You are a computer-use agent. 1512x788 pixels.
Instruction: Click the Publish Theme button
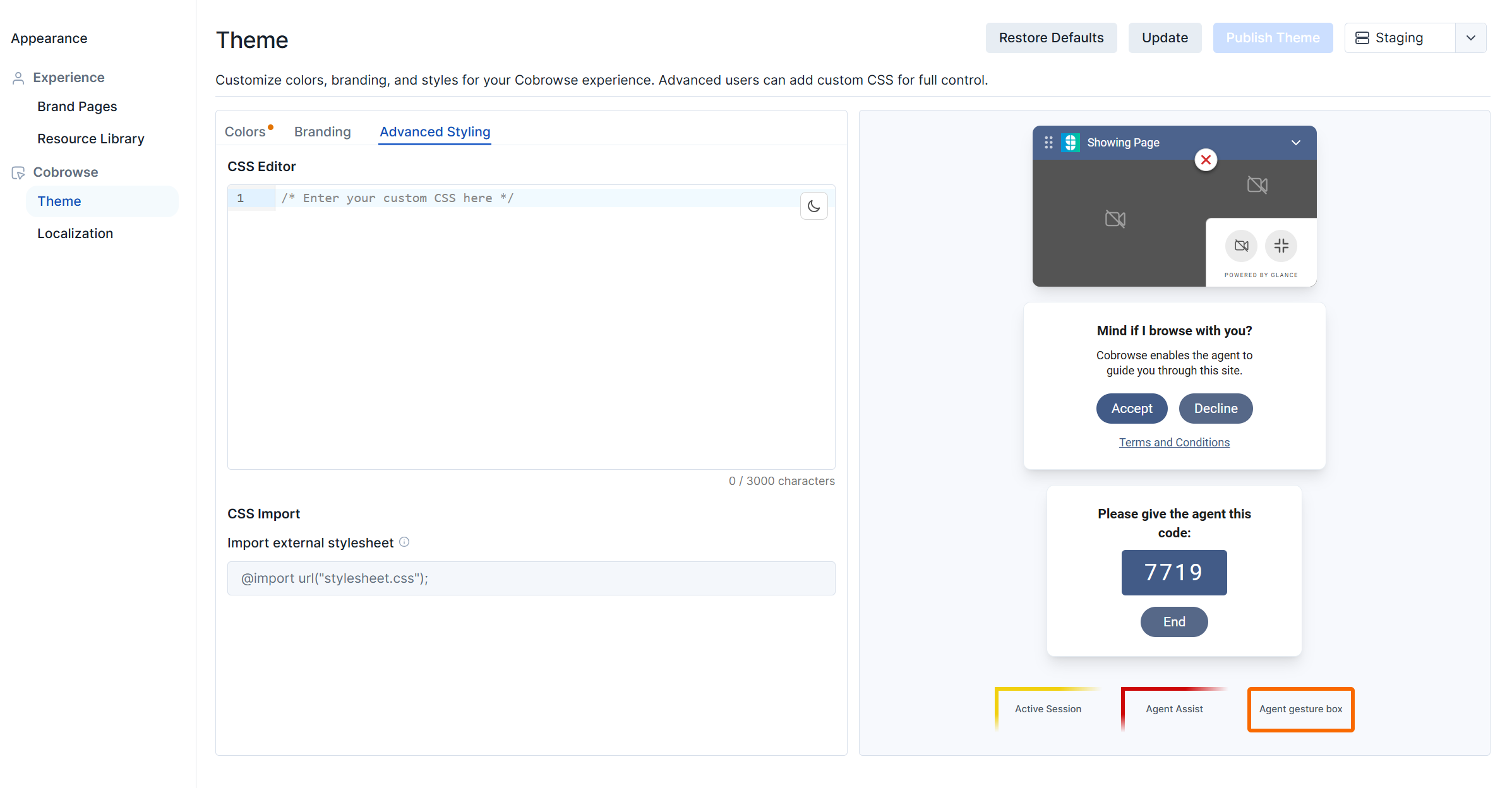tap(1273, 38)
